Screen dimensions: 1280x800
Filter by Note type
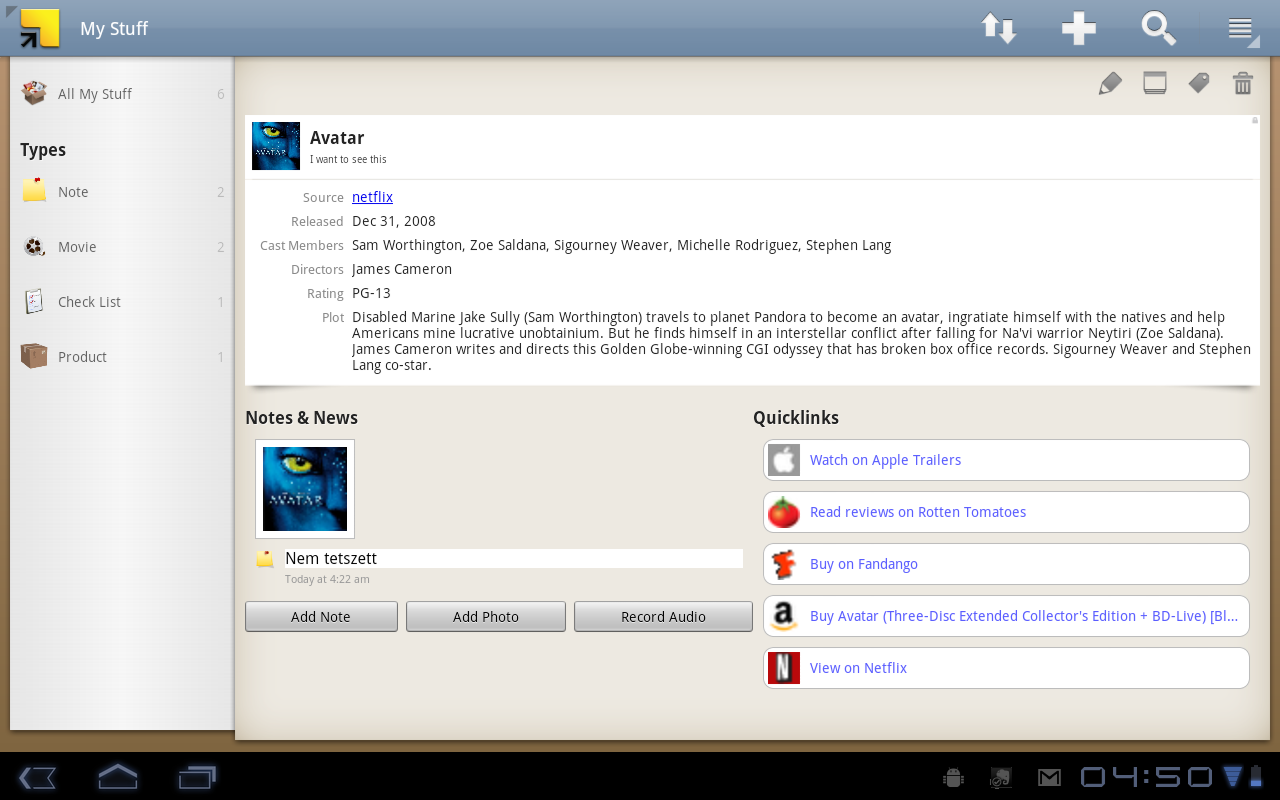point(122,192)
